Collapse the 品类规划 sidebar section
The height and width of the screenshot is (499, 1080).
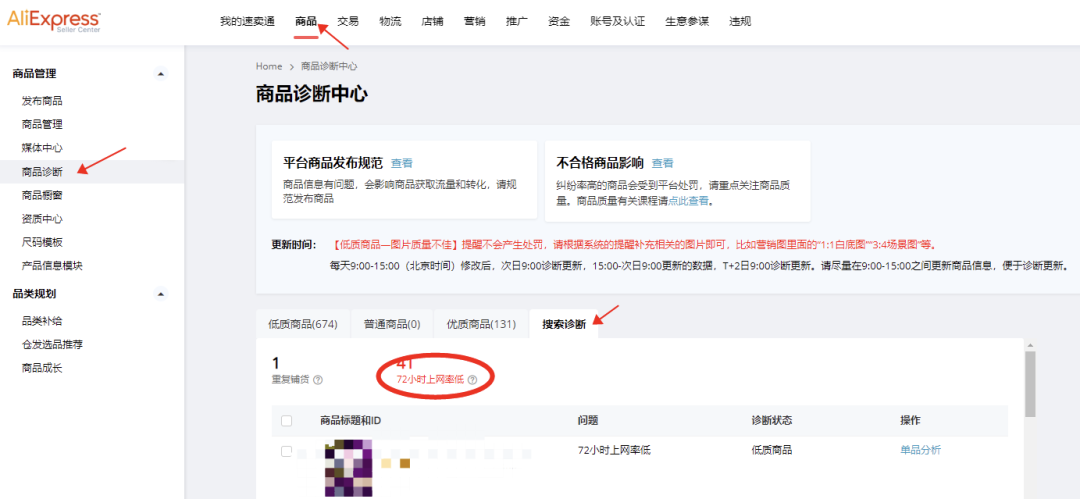[x=160, y=294]
